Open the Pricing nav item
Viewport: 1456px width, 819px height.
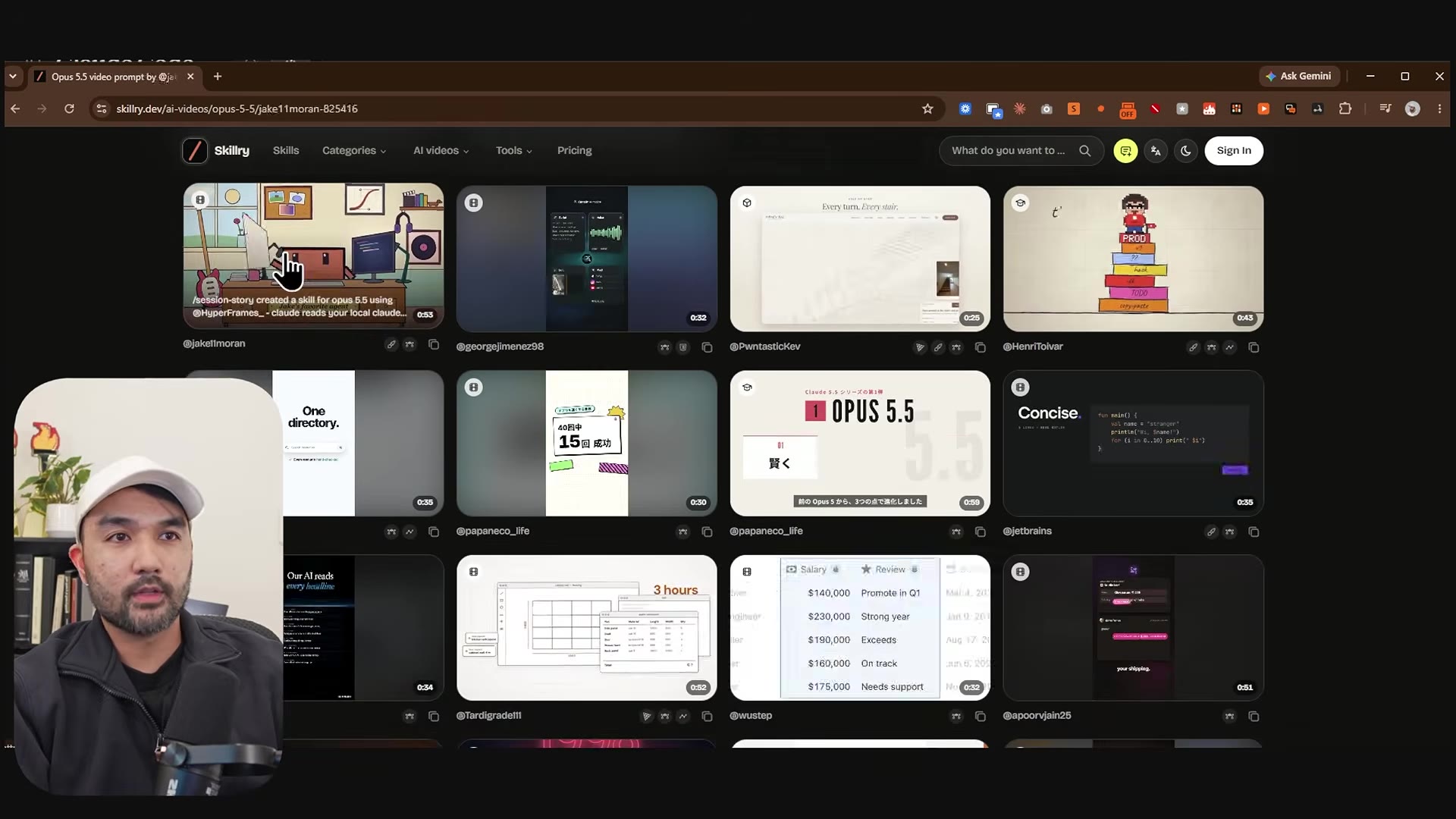pyautogui.click(x=574, y=150)
